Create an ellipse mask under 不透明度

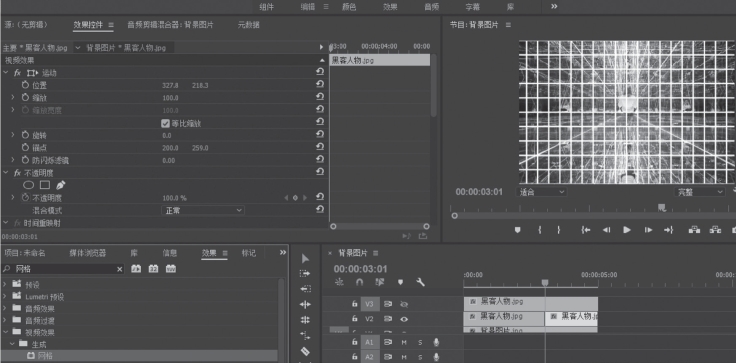click(29, 185)
